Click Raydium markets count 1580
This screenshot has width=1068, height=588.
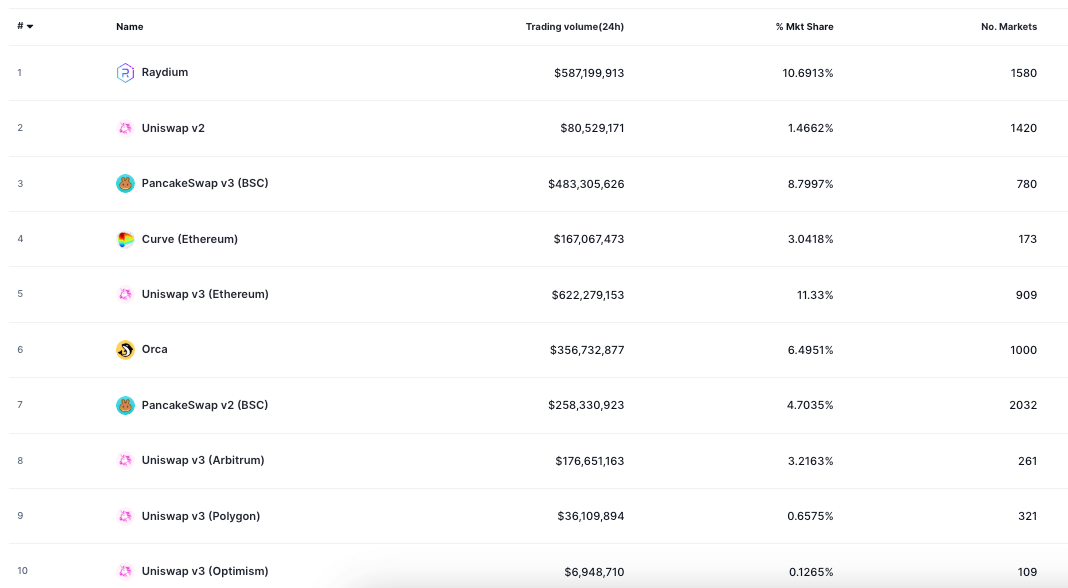1024,73
